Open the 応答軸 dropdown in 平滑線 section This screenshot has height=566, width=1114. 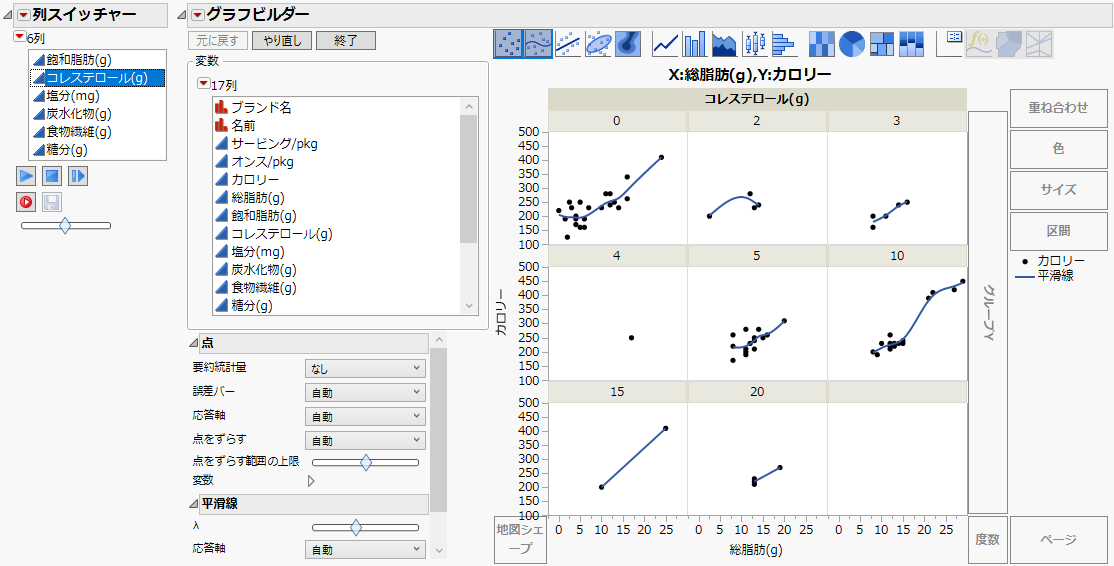pyautogui.click(x=365, y=550)
